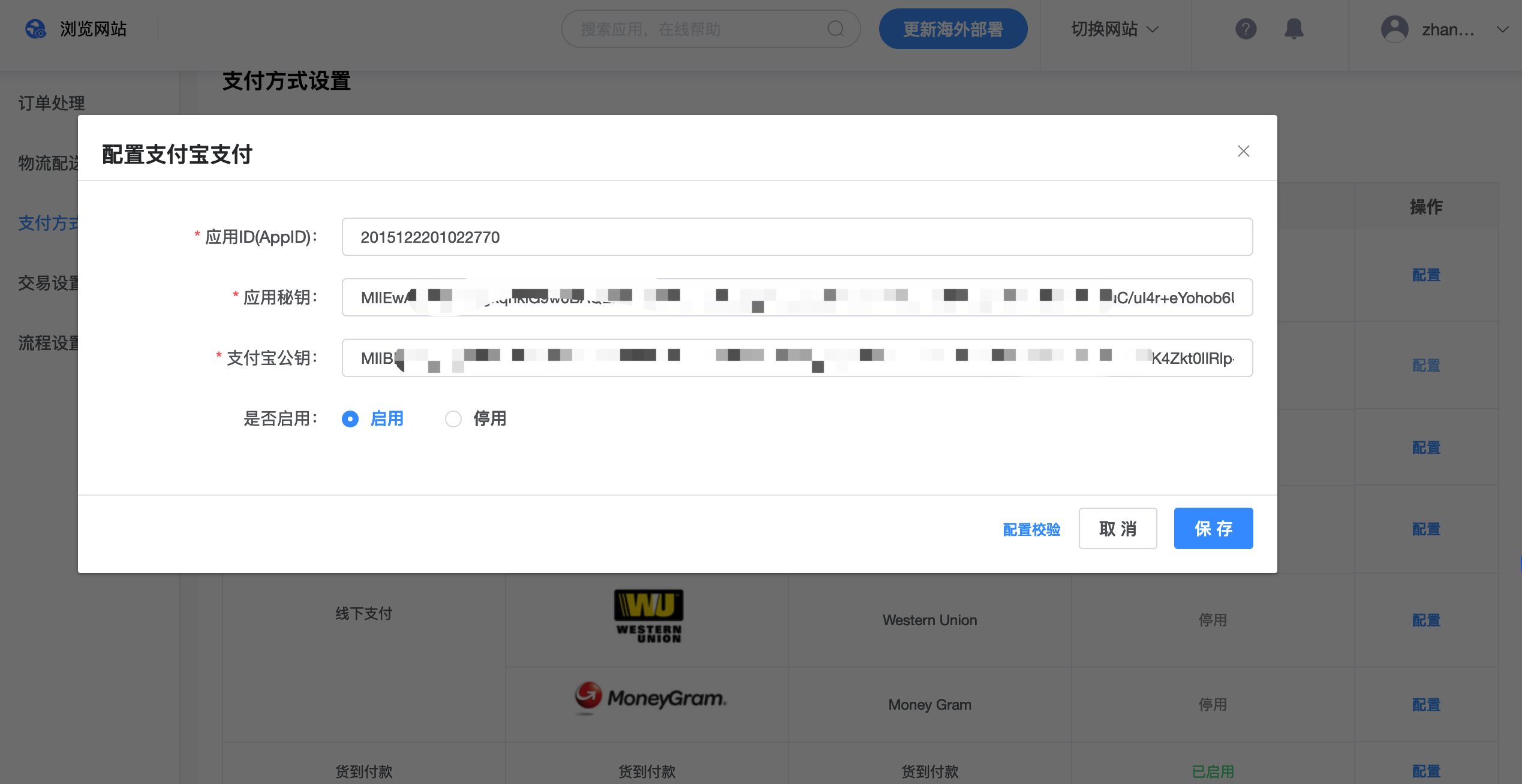Click 配置 link for Money Gram row
This screenshot has width=1522, height=784.
click(1426, 704)
